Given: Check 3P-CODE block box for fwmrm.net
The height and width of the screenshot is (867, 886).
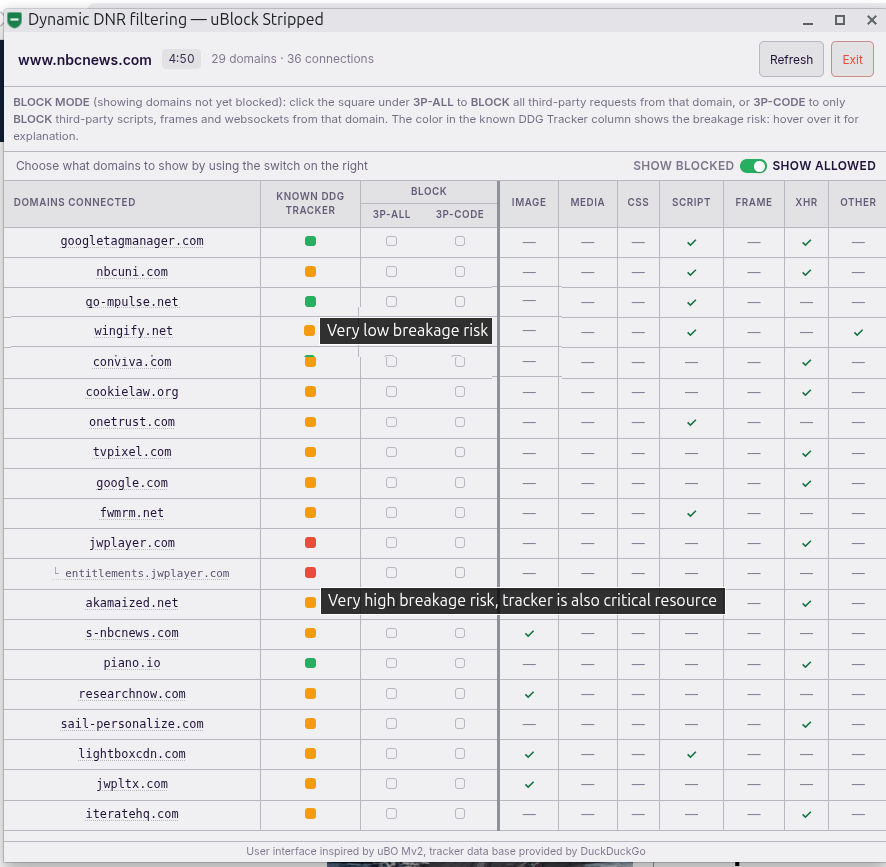Looking at the screenshot, I should click(460, 513).
